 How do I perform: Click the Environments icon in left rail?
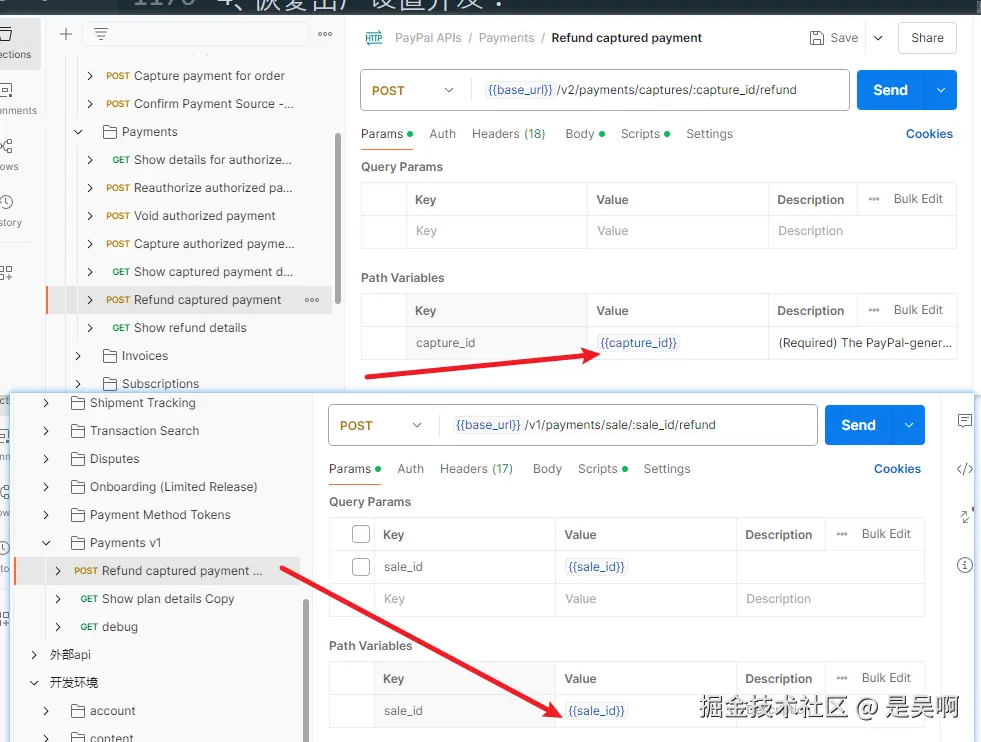pos(6,90)
